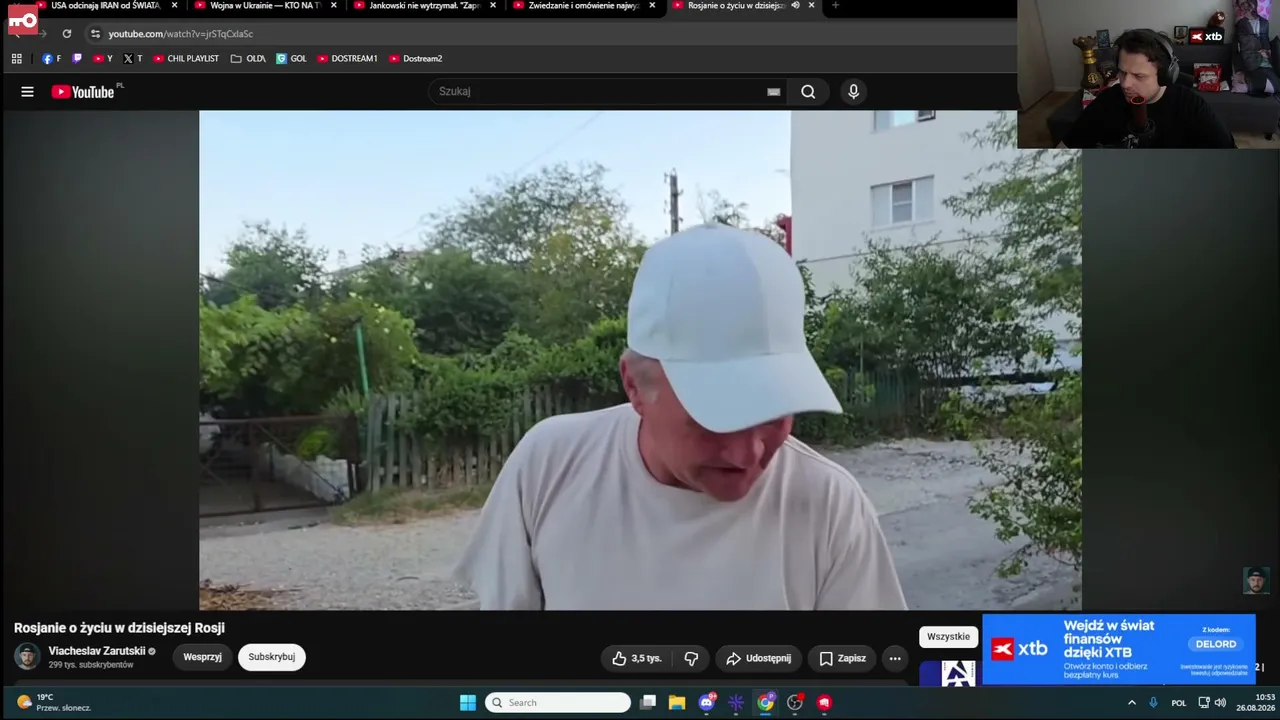Open the browser apps grid icon

(x=17, y=59)
